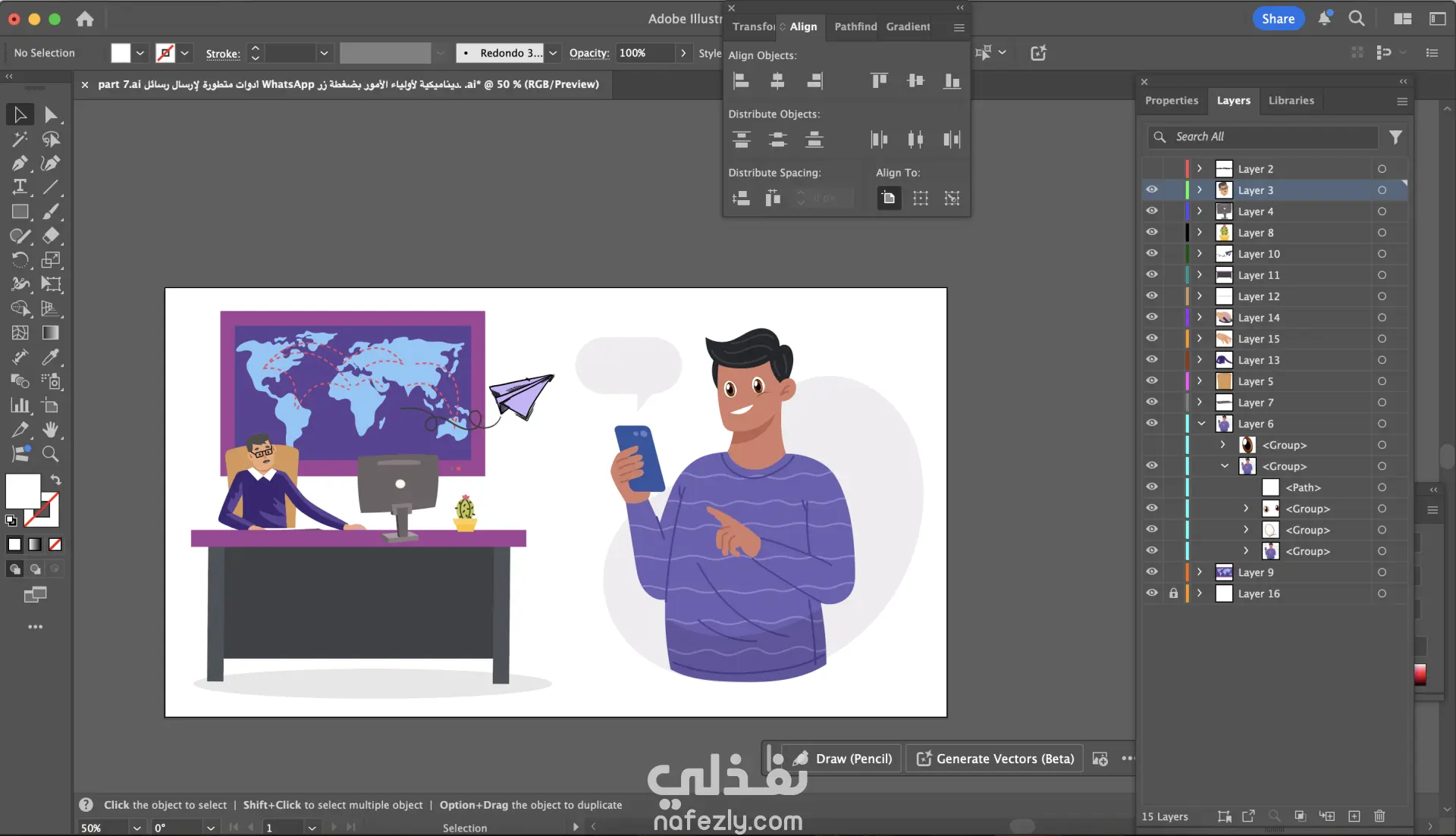Hide Layer 4 visibility eye
Image resolution: width=1456 pixels, height=836 pixels.
pyautogui.click(x=1152, y=211)
